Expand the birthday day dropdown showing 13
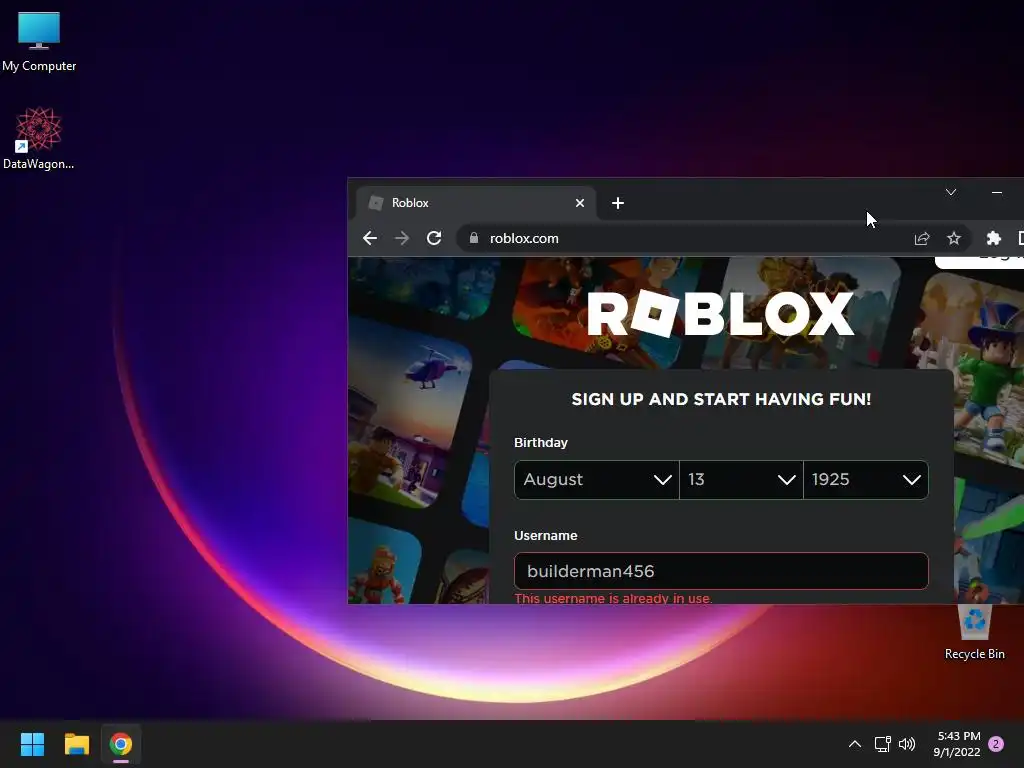This screenshot has height=768, width=1024. coord(741,480)
